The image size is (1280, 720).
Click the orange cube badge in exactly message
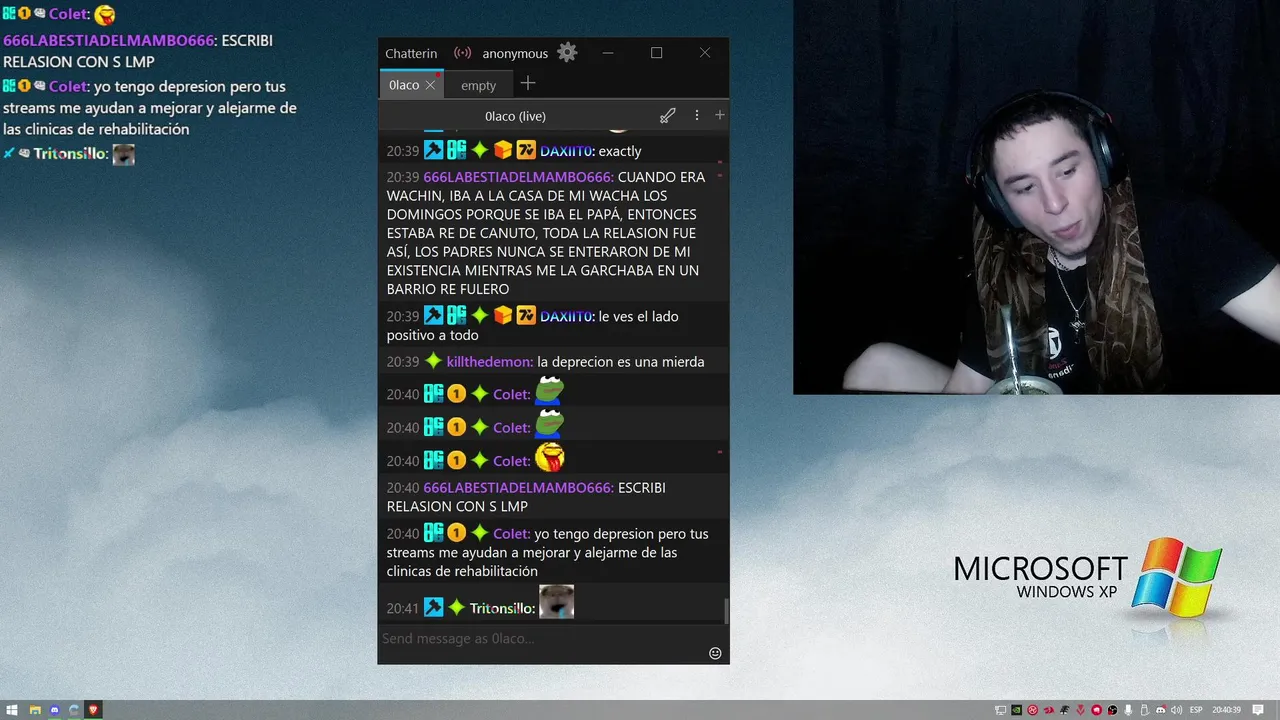coord(502,150)
